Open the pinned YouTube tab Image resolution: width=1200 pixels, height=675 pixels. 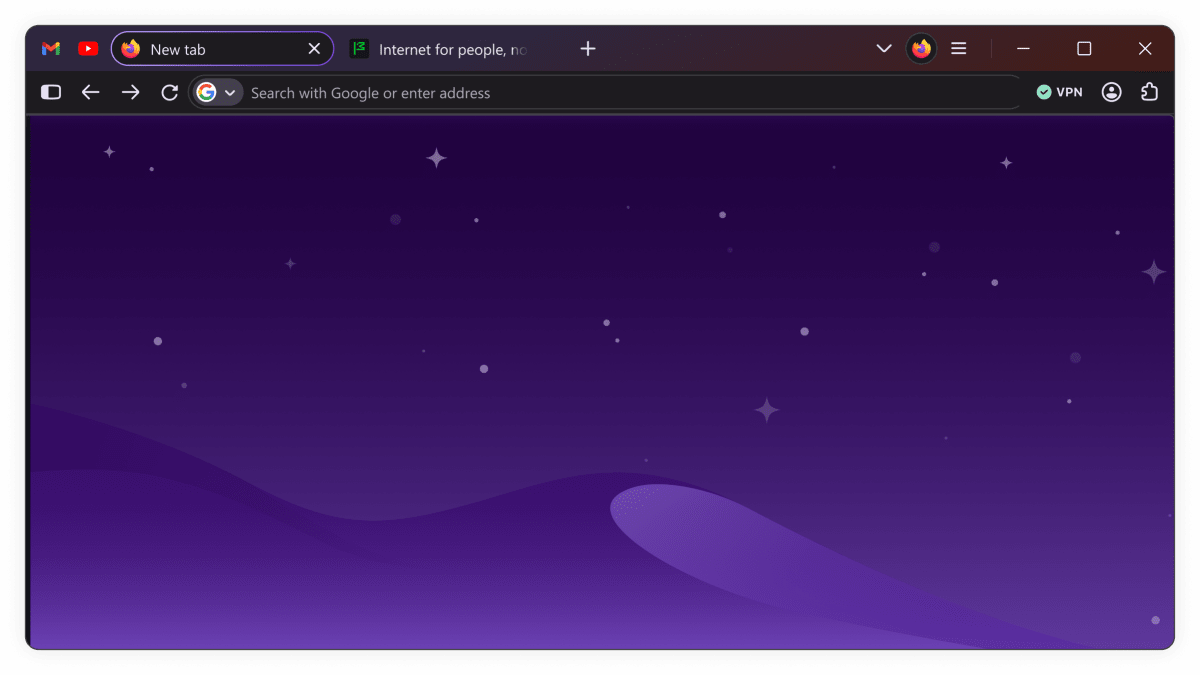[88, 49]
